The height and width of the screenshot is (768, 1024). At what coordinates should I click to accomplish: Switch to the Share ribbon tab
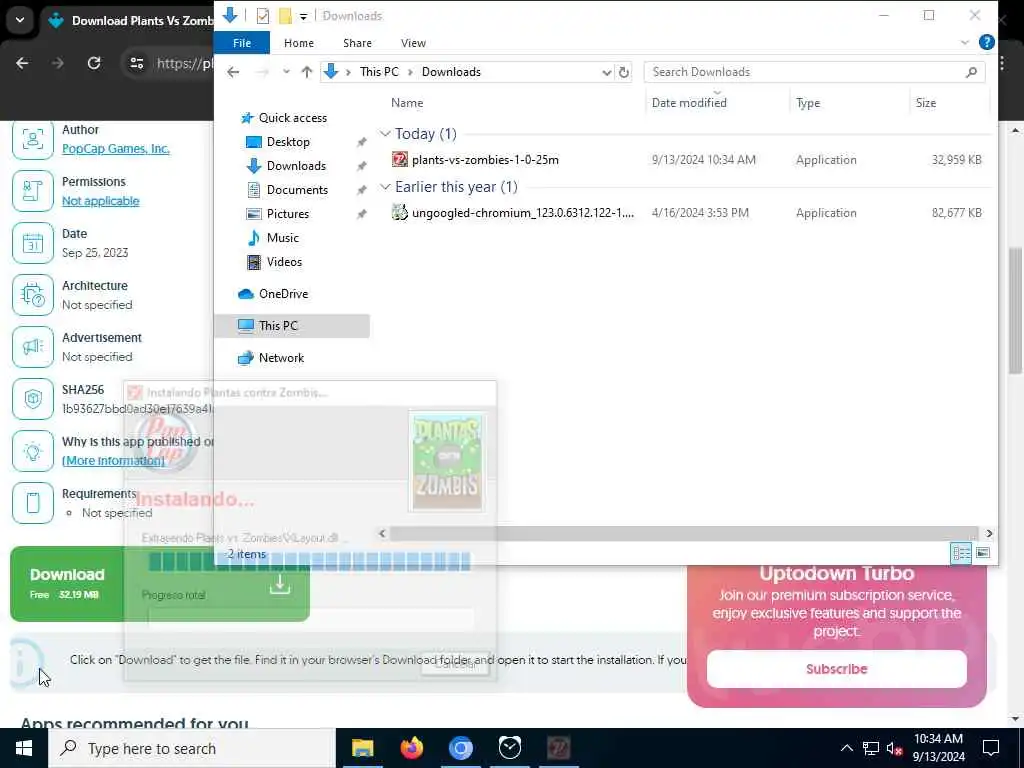click(357, 43)
